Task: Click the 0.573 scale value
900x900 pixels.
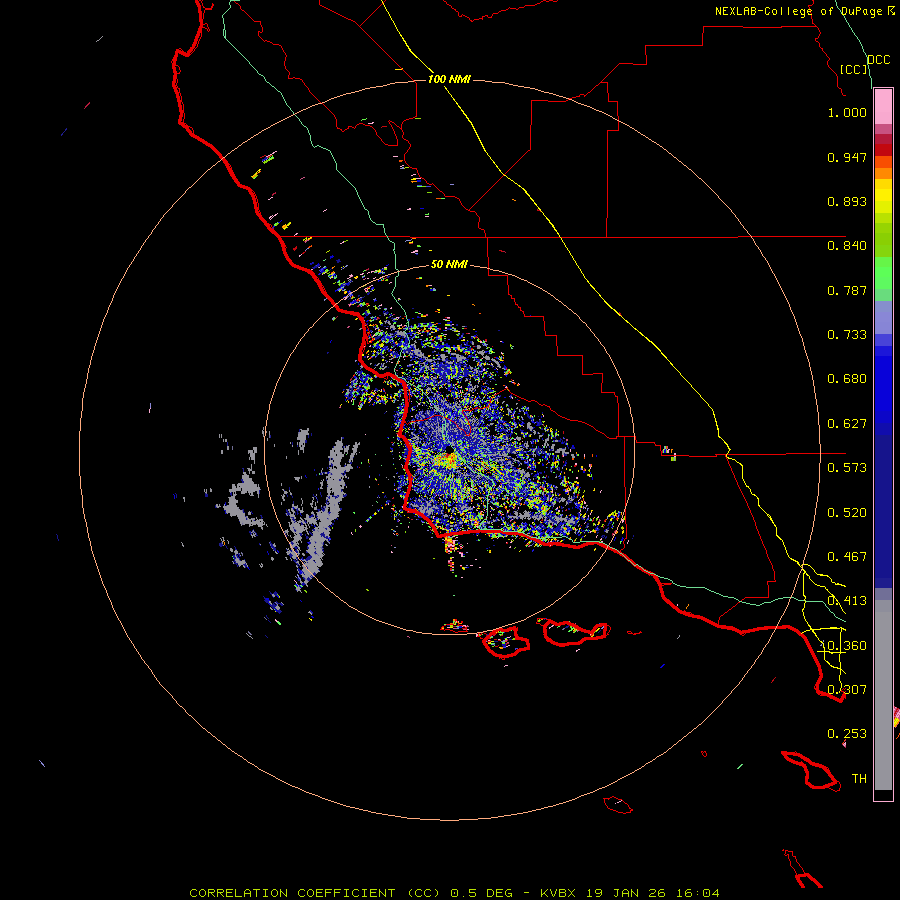Action: (x=847, y=468)
